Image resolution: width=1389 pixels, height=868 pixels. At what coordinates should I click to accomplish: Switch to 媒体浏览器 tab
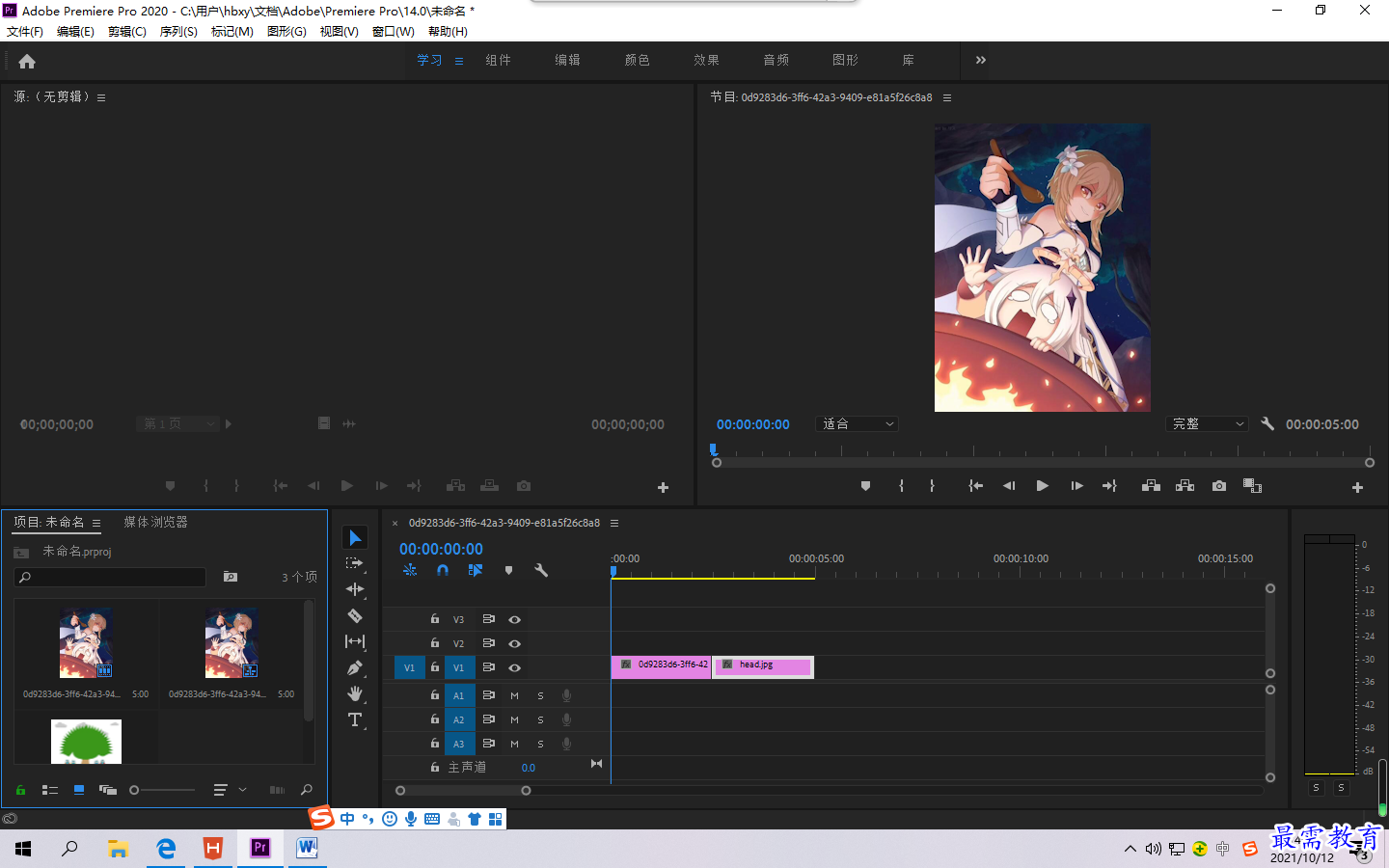click(155, 522)
